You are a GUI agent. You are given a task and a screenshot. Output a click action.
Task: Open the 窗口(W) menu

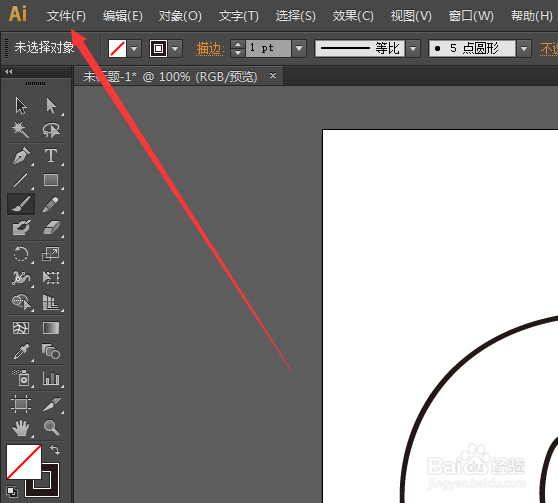(471, 16)
